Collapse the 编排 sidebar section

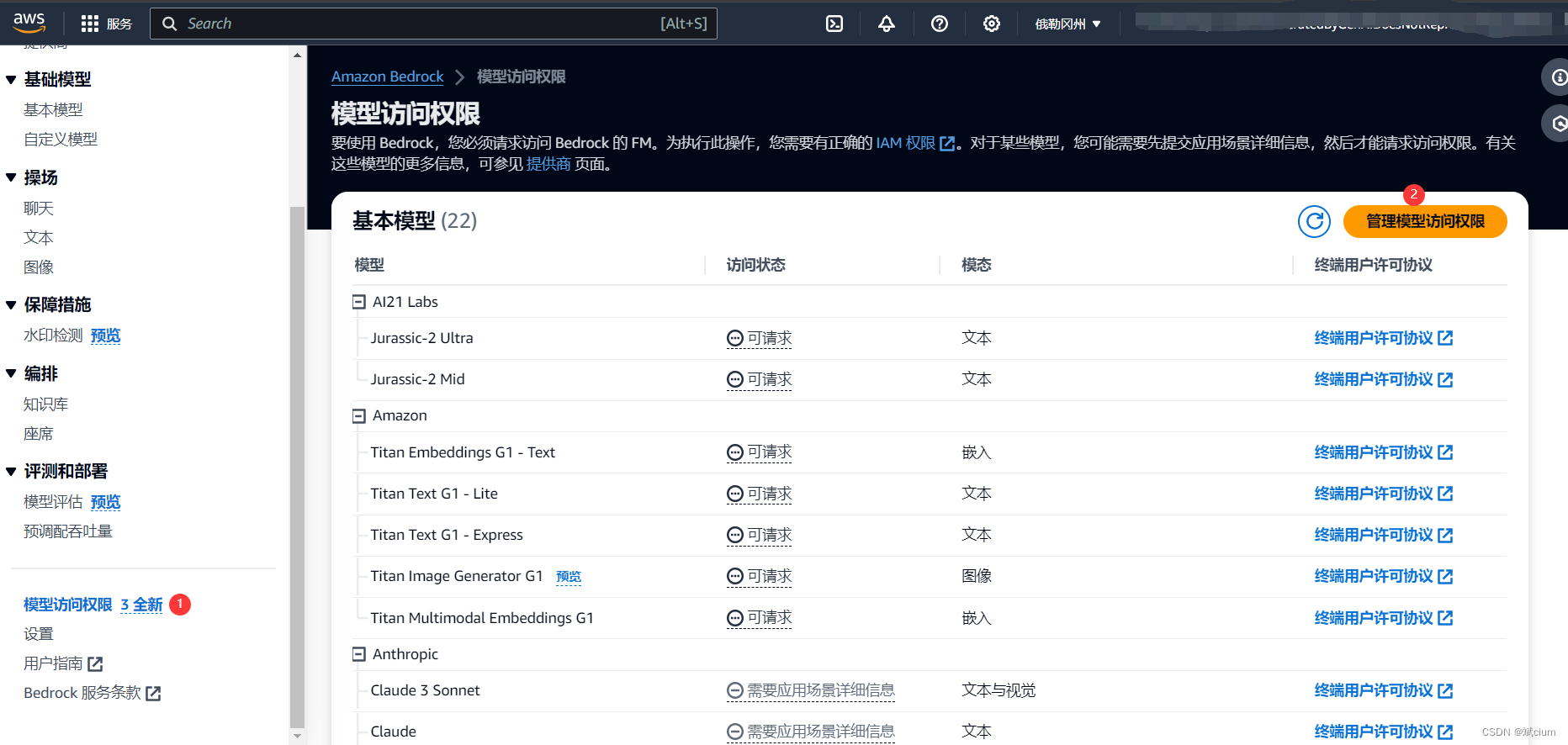tap(11, 374)
